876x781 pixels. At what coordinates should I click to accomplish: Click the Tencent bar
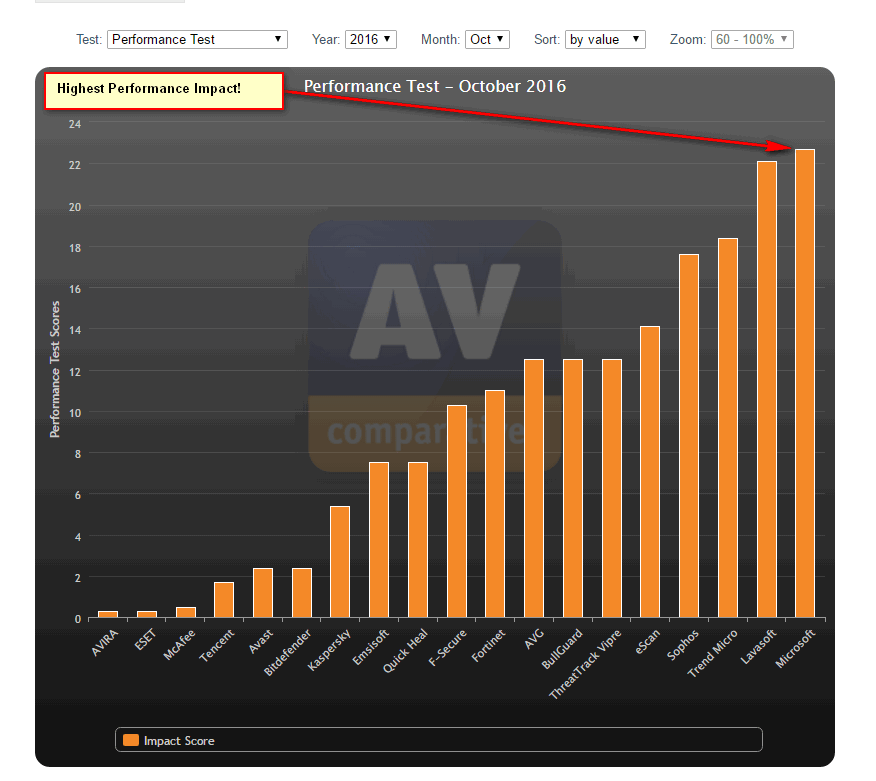(x=224, y=600)
